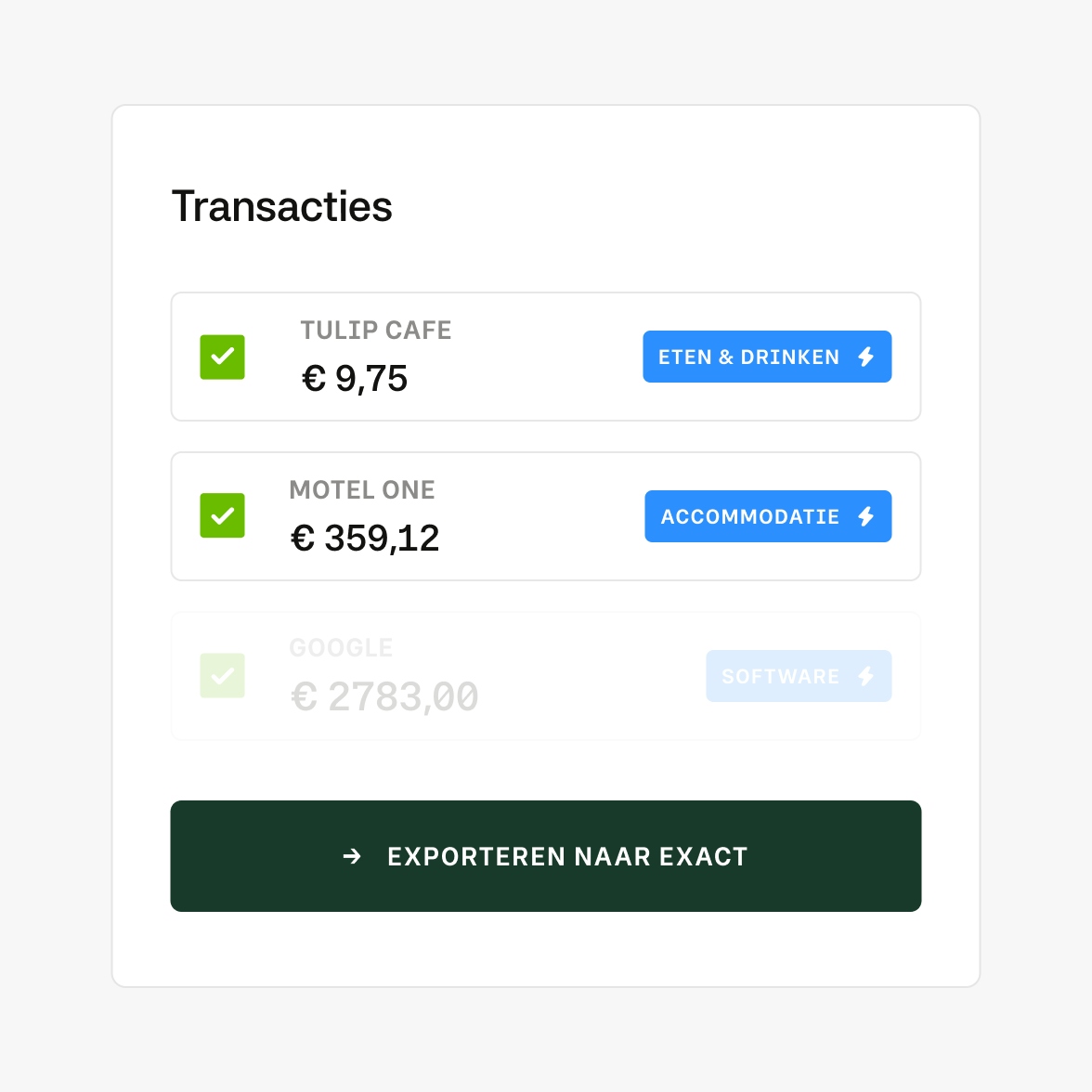Click the Transacties heading
Screen dimensions: 1092x1092
click(x=282, y=206)
